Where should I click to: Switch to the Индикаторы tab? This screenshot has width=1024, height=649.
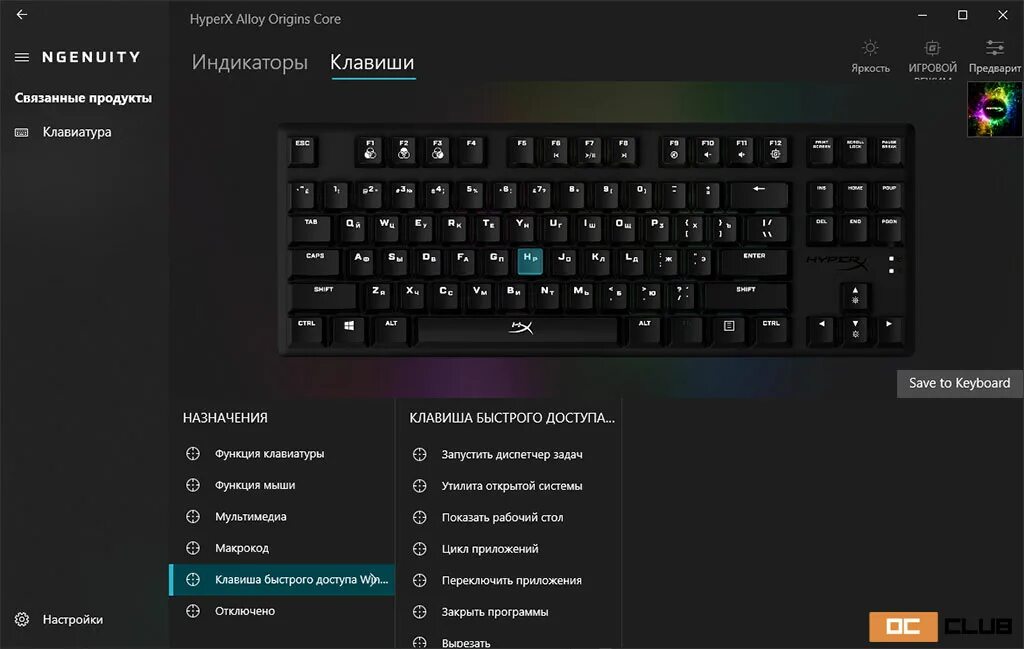click(249, 62)
